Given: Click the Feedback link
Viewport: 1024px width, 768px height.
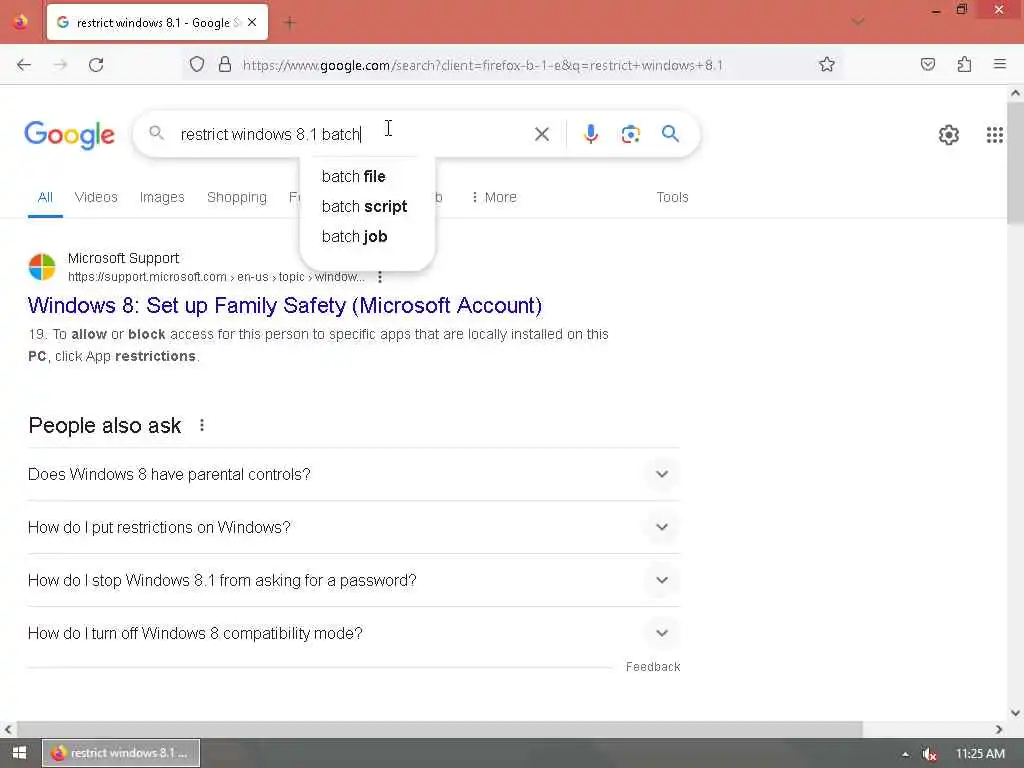Looking at the screenshot, I should [x=653, y=667].
